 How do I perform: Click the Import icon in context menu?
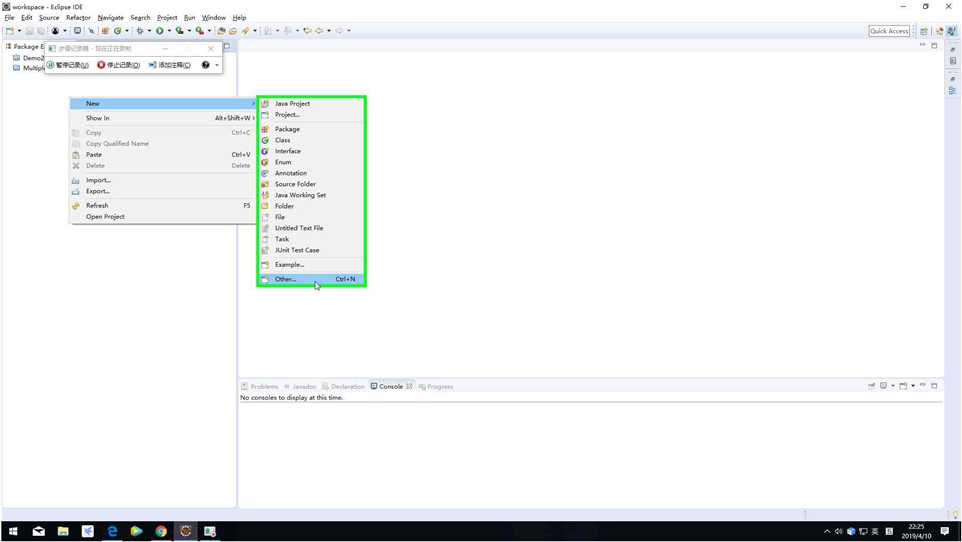(75, 180)
